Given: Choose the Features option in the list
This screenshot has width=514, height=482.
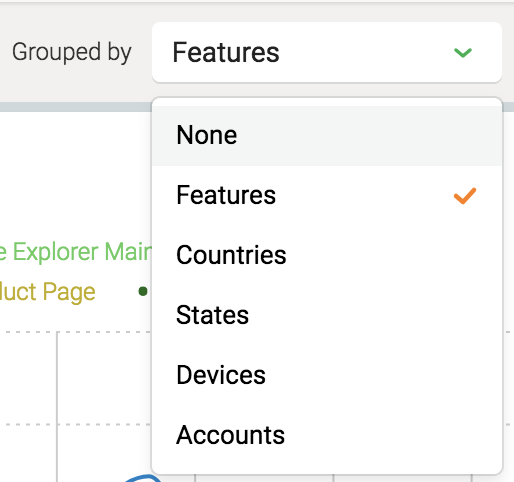Looking at the screenshot, I should pyautogui.click(x=327, y=195).
